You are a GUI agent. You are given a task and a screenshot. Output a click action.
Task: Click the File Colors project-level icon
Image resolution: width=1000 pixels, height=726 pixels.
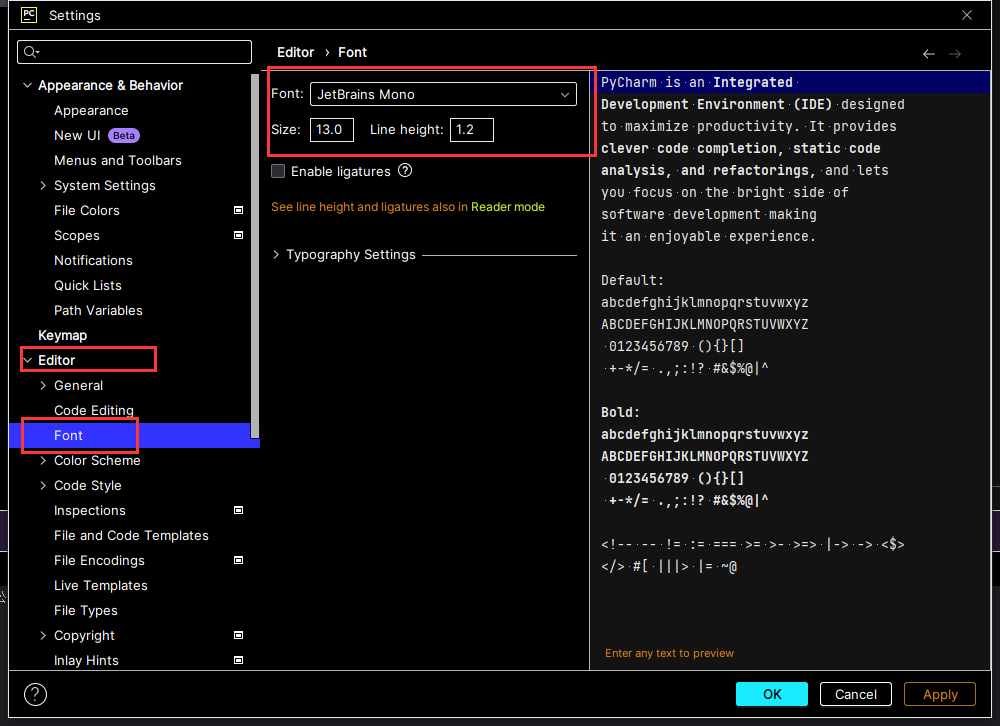(x=239, y=211)
